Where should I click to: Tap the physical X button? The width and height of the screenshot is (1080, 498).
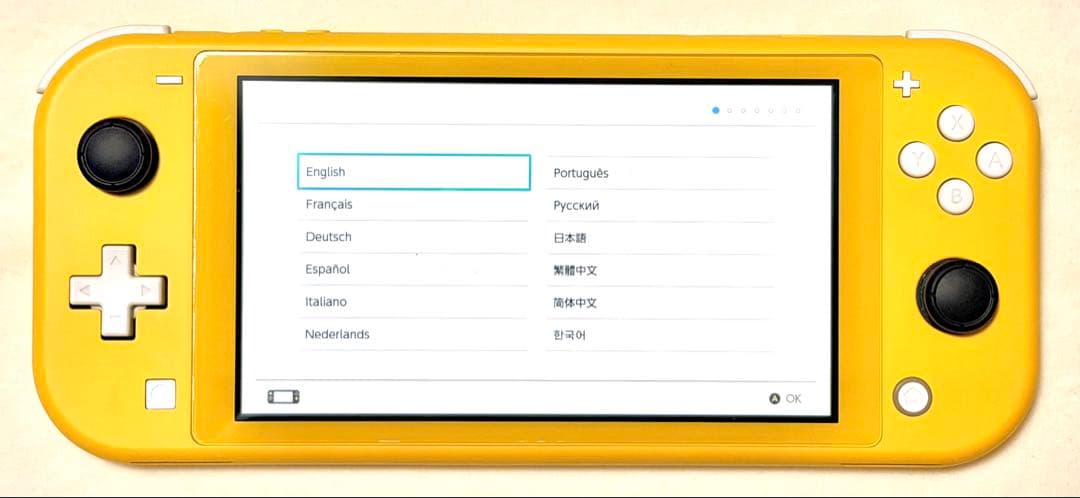point(955,123)
